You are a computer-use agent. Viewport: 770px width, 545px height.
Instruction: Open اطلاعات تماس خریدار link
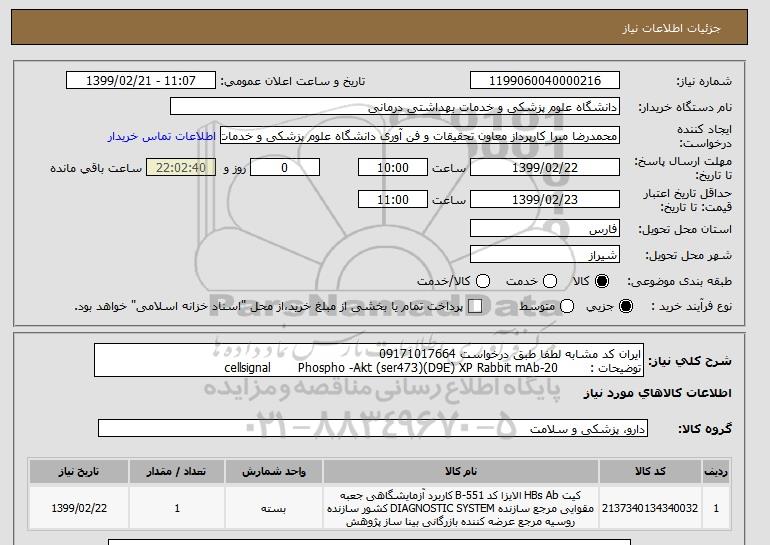click(x=162, y=136)
